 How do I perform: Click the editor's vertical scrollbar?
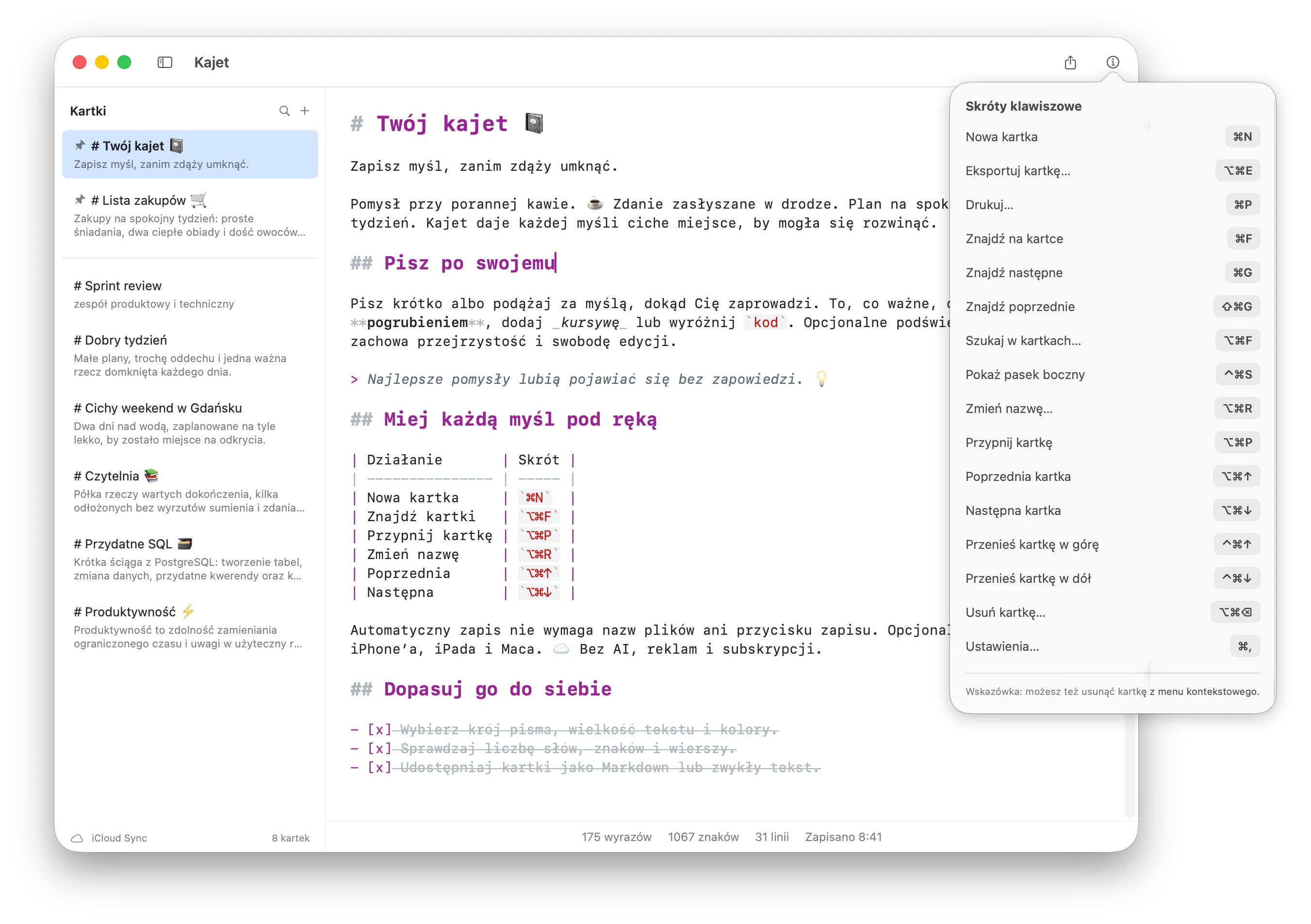1130,765
